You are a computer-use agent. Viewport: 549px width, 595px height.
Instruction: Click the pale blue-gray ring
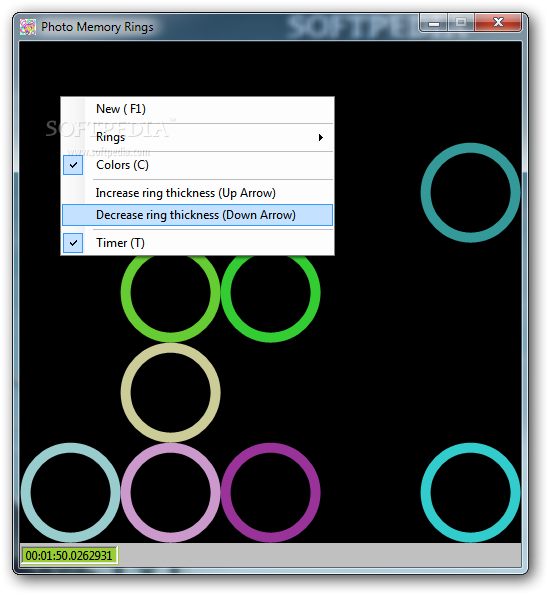tap(71, 493)
